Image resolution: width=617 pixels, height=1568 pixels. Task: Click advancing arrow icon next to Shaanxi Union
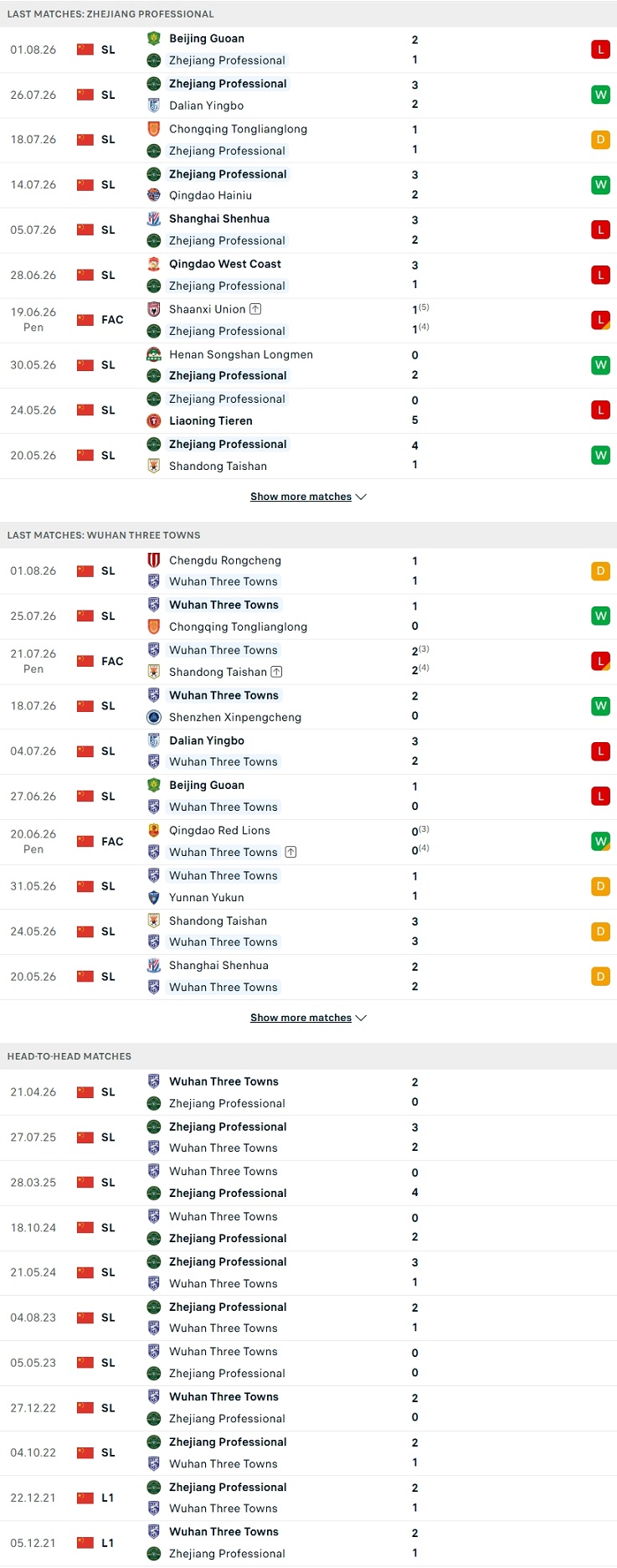coord(255,309)
